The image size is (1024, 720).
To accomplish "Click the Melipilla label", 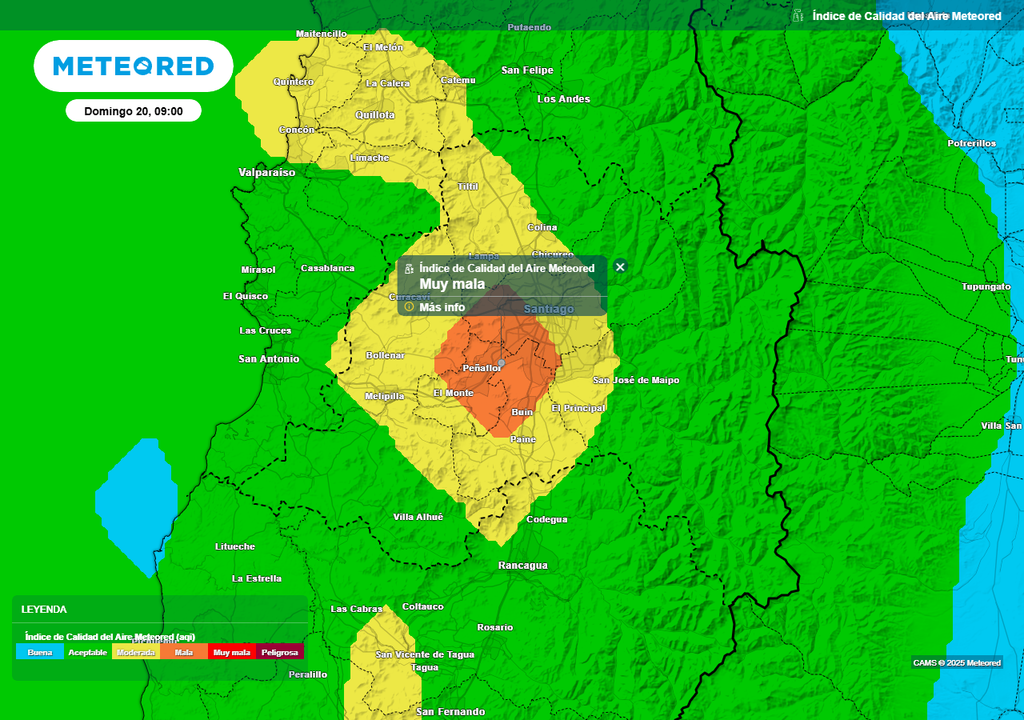I will point(385,396).
